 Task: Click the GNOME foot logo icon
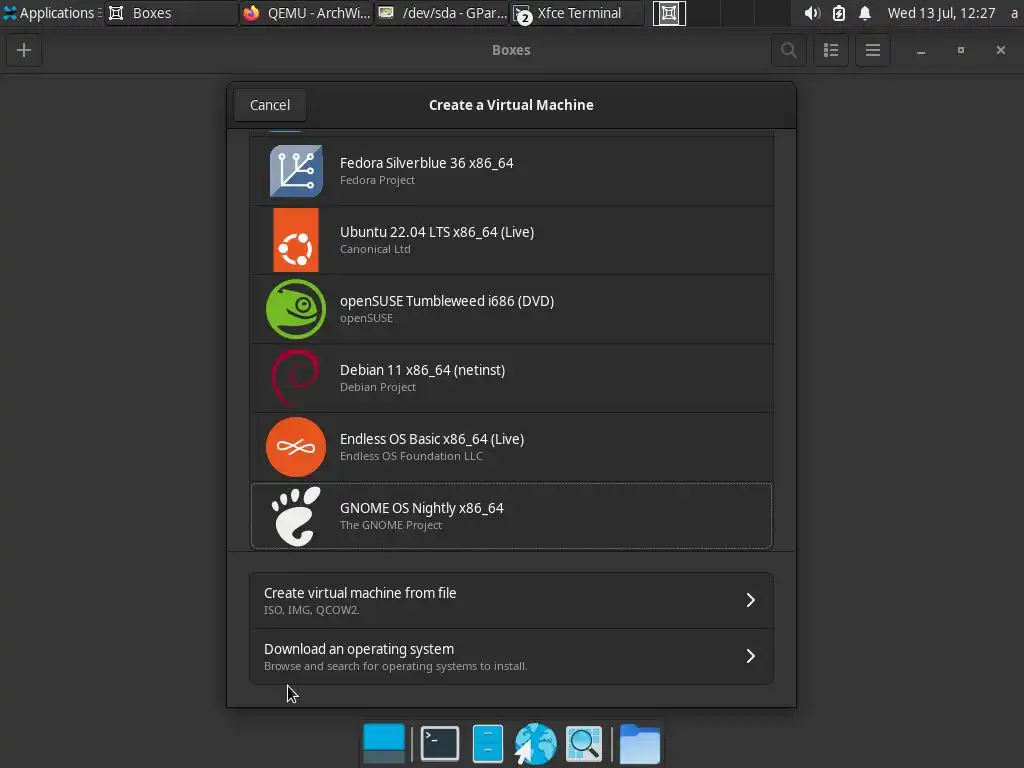point(296,516)
